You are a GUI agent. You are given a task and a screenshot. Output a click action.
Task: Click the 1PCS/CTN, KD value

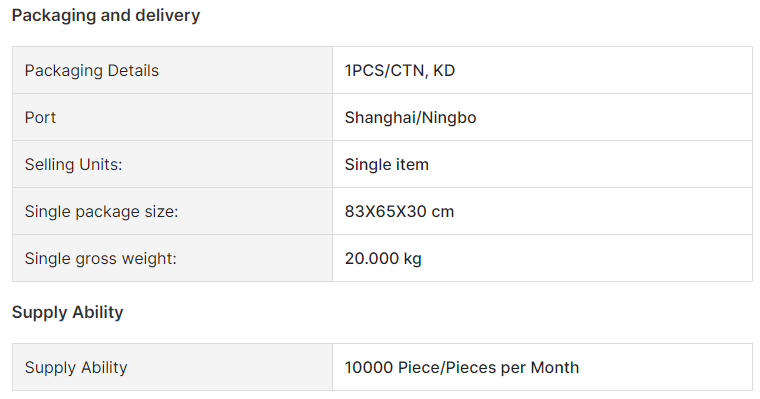tap(400, 70)
